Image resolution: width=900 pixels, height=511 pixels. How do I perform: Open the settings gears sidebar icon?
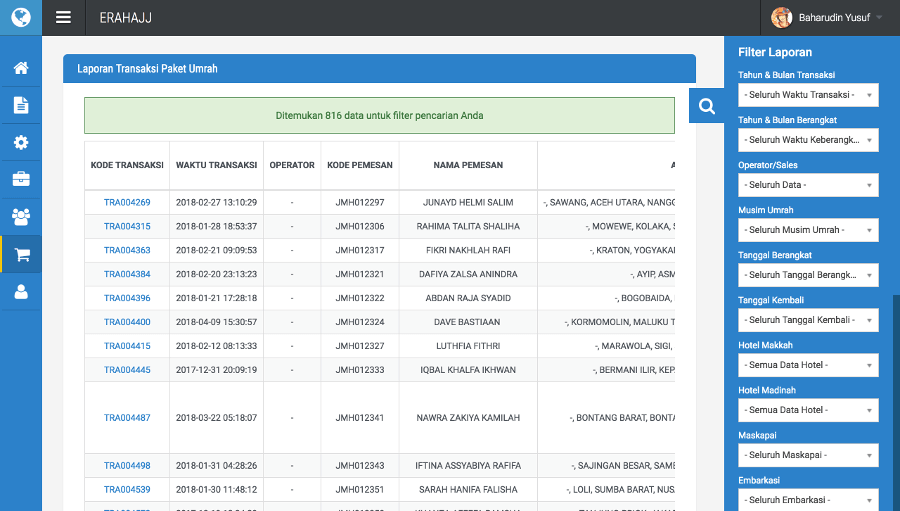click(x=21, y=142)
